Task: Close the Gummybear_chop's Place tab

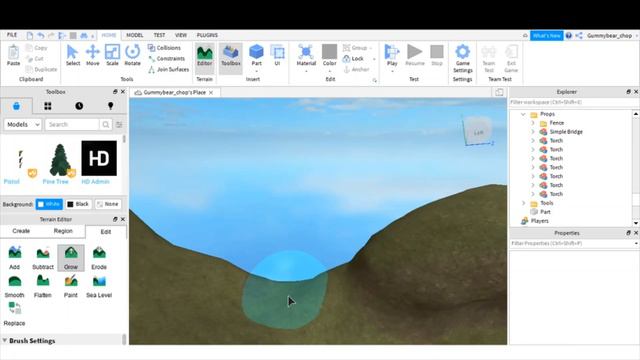Action: point(211,93)
